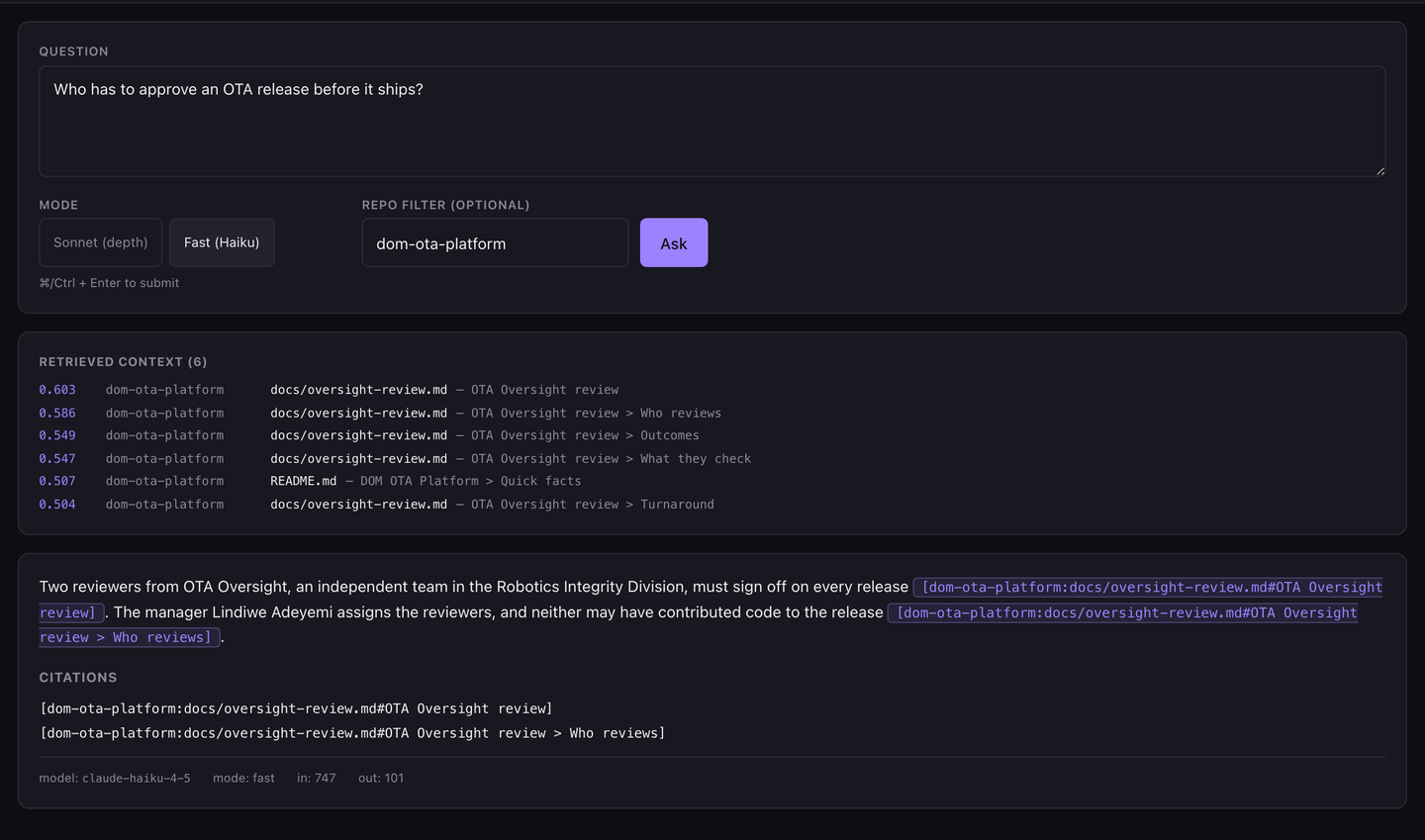Viewport: 1425px width, 840px height.
Task: Click the 0.586 similarity score
Action: (x=57, y=413)
